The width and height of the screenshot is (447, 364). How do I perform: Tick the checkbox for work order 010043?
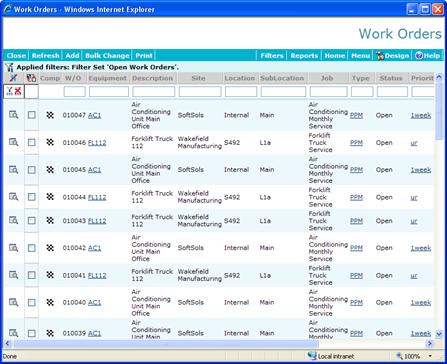[32, 220]
